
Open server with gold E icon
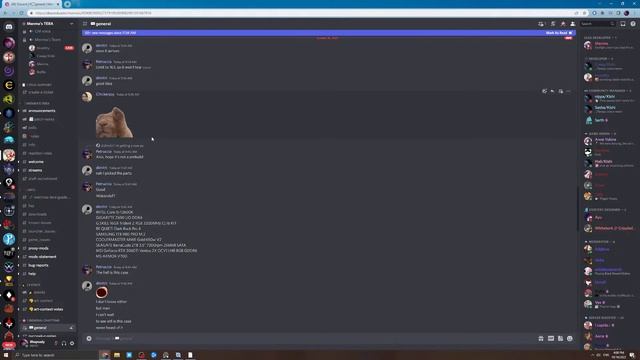pos(9,85)
